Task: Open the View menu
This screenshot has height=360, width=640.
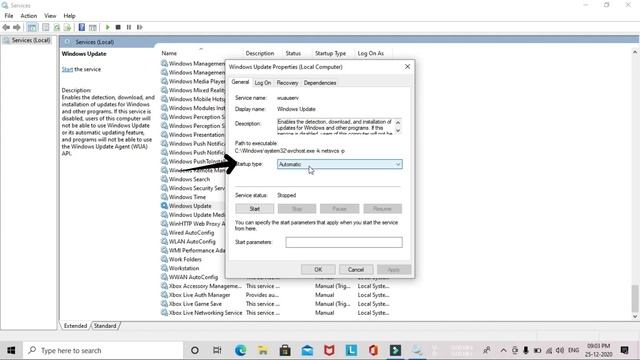Action: 50,16
